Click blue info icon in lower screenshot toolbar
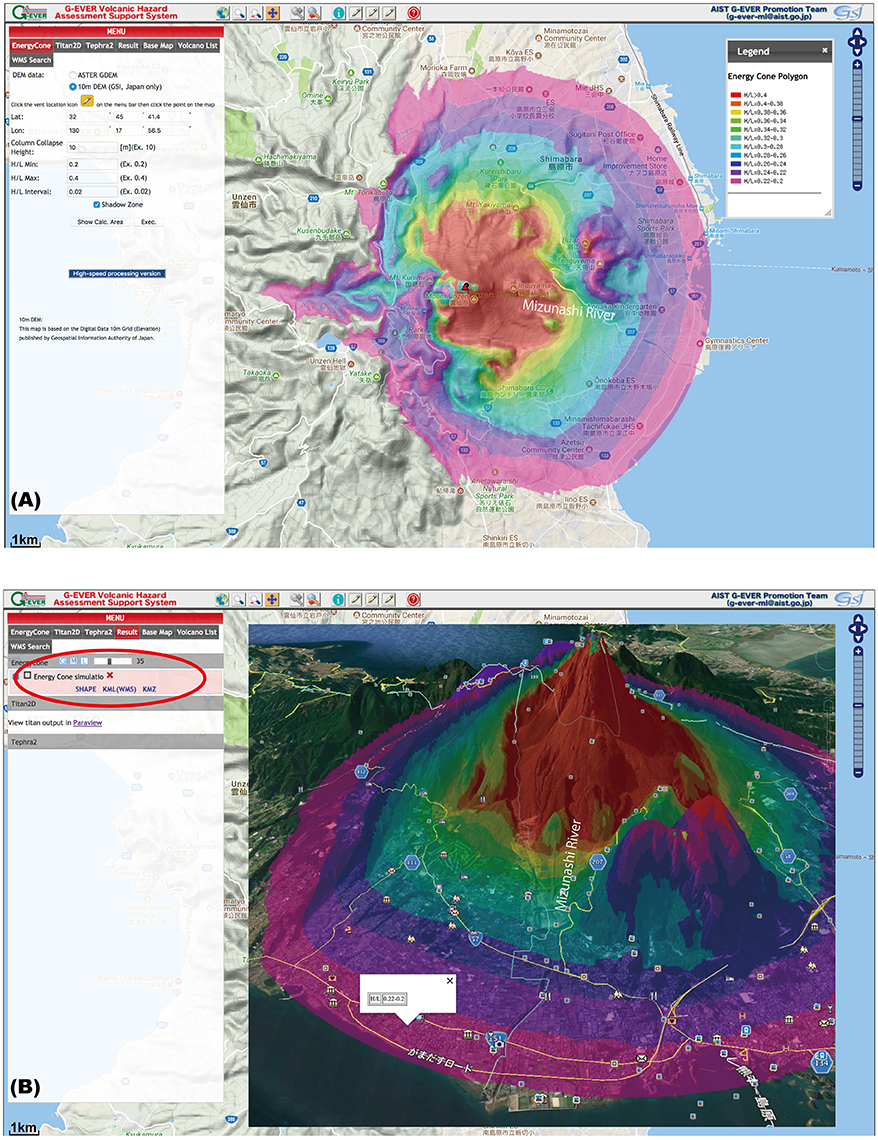 click(x=339, y=599)
